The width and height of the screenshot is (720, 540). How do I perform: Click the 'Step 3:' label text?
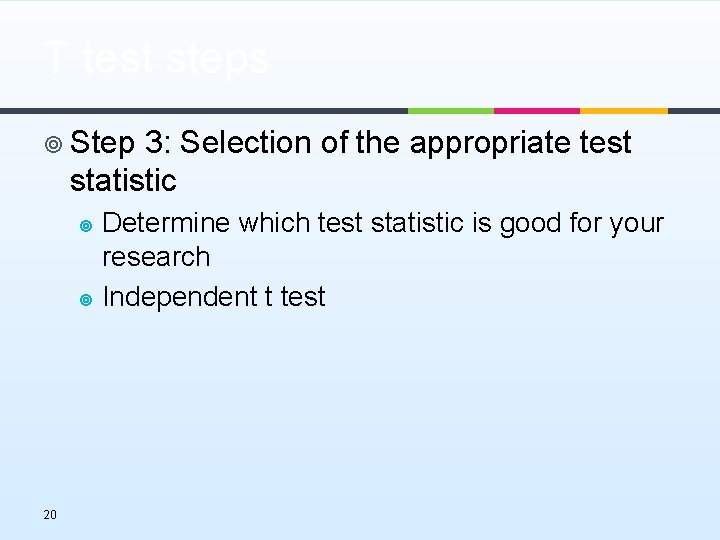pos(121,143)
